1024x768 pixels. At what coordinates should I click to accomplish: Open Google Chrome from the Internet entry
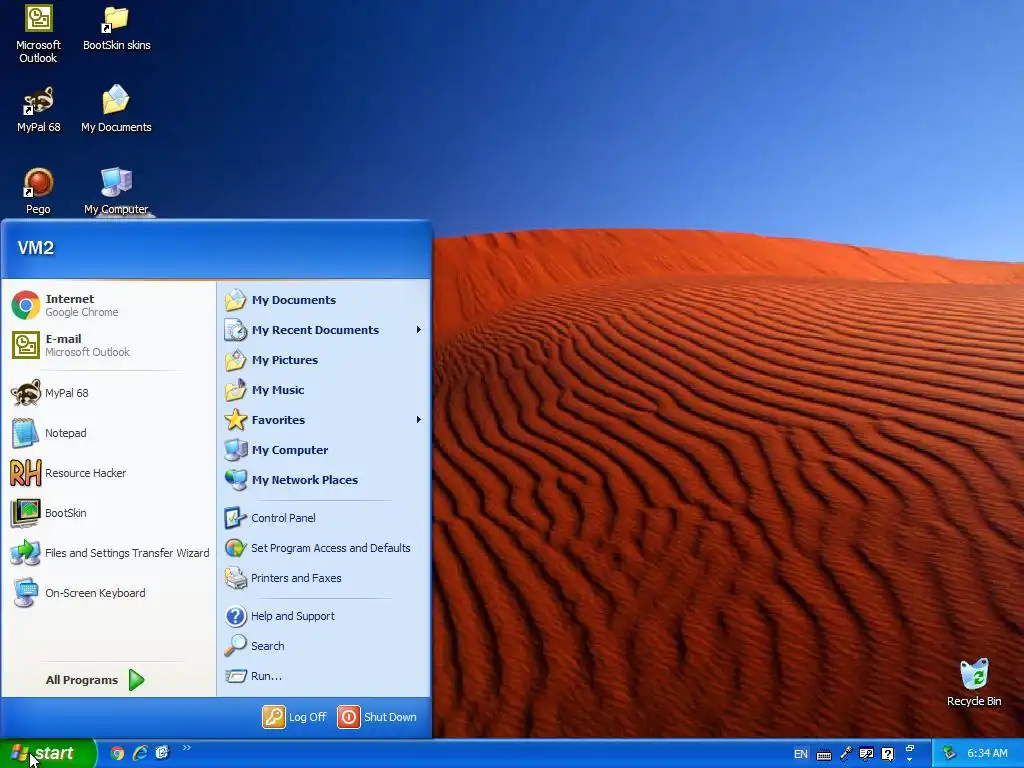tap(108, 305)
